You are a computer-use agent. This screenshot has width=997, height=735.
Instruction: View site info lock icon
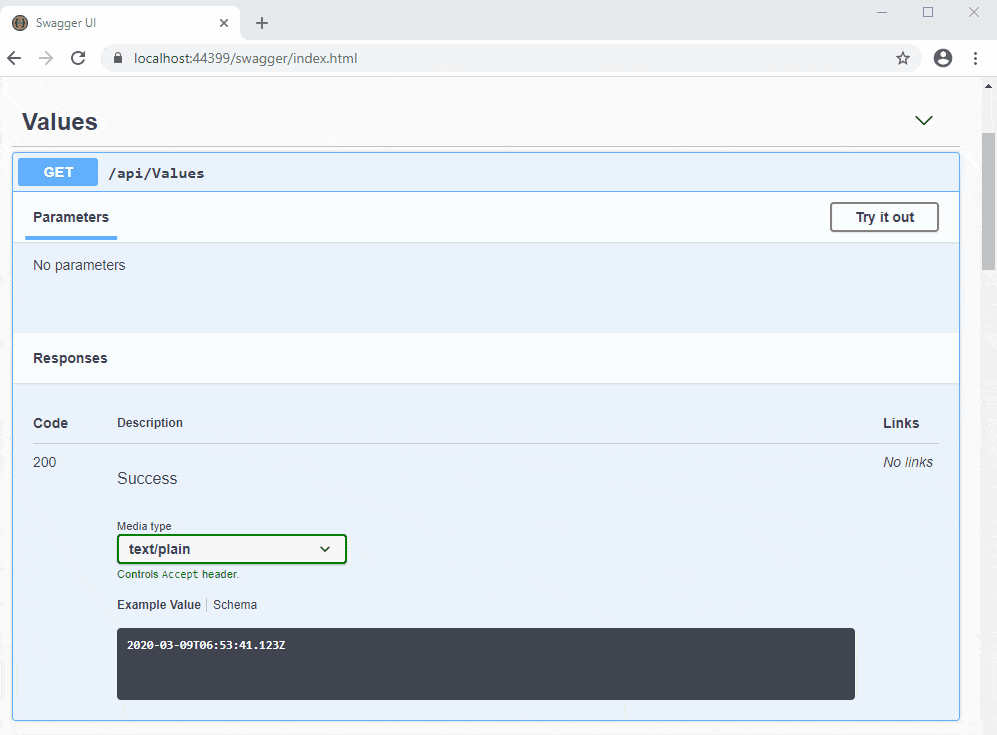[x=118, y=58]
